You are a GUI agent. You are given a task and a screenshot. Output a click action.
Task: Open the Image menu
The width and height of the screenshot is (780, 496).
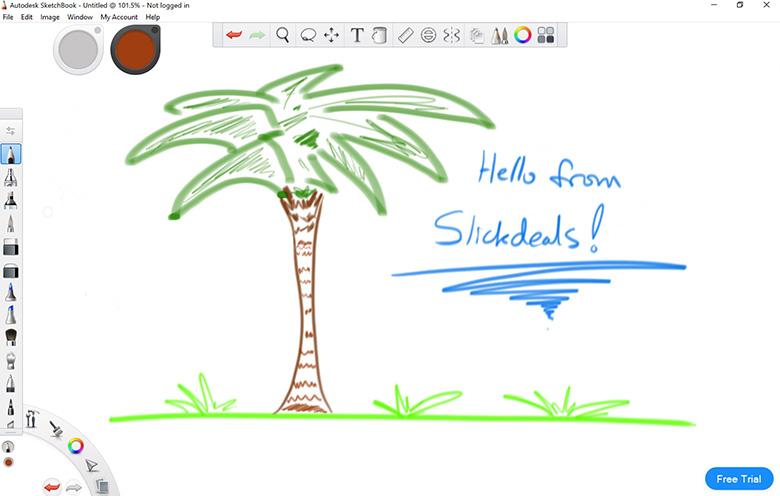50,17
